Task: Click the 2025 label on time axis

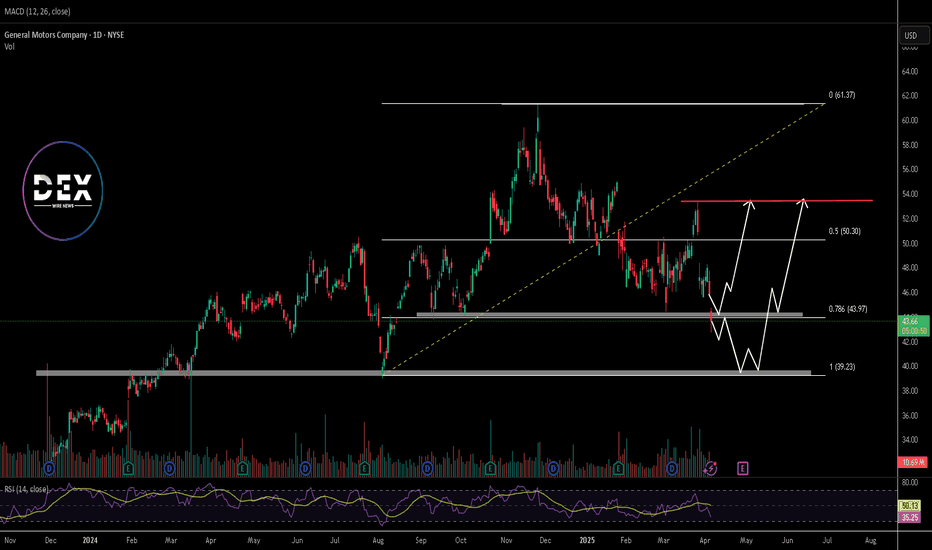Action: [587, 540]
